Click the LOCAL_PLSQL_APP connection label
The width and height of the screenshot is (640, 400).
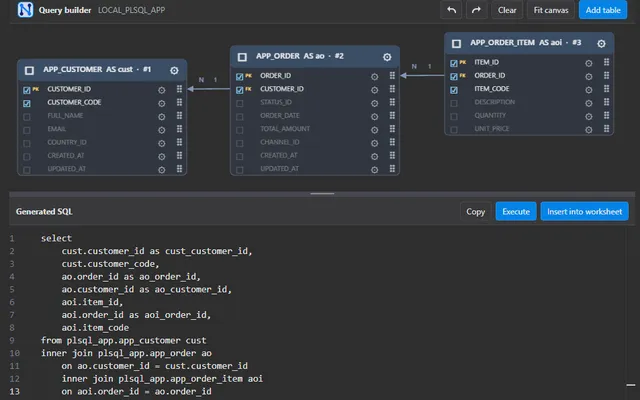pyautogui.click(x=131, y=10)
